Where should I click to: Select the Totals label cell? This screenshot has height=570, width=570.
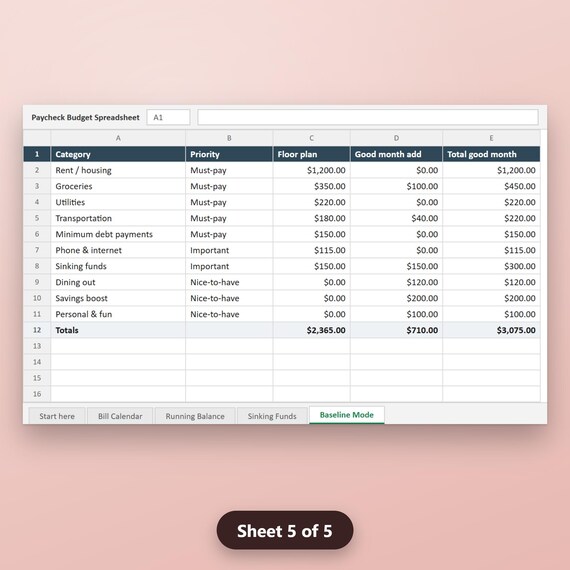pos(118,330)
